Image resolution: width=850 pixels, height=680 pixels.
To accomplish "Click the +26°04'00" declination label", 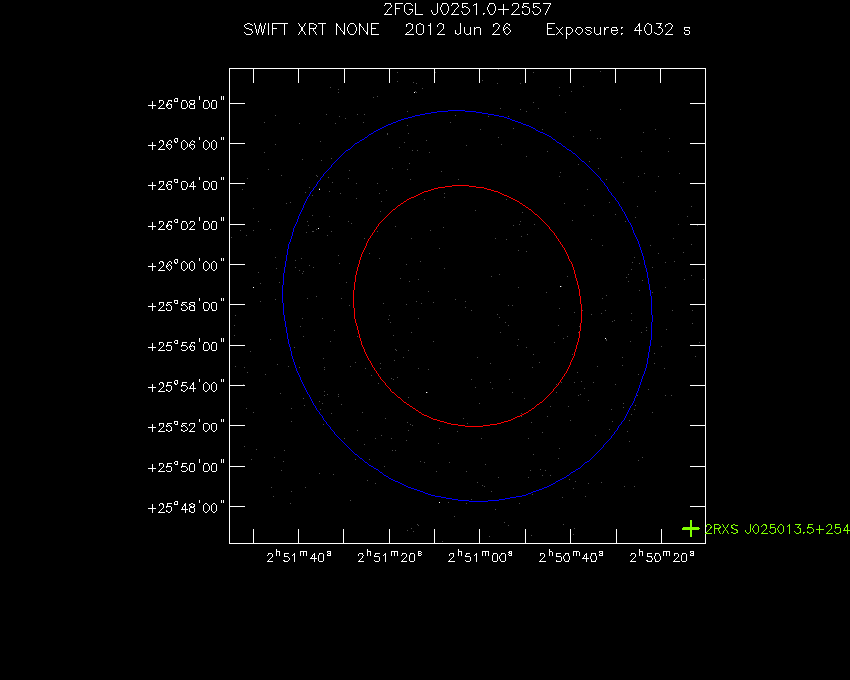I will (186, 185).
